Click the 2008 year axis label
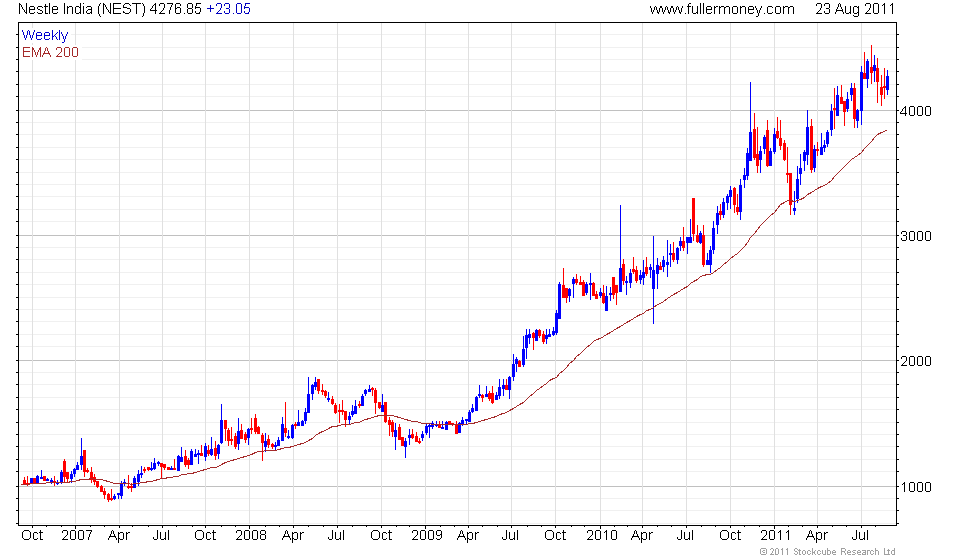This screenshot has height=560, width=980. click(x=251, y=536)
